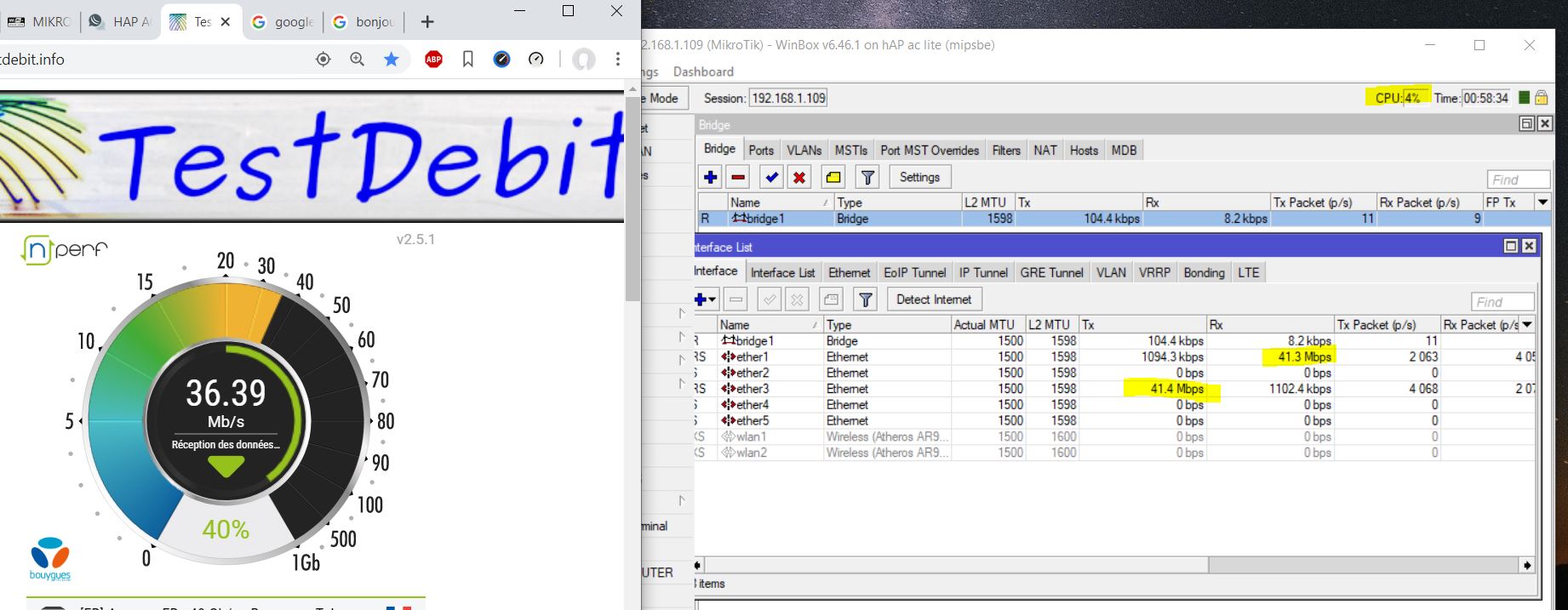Viewport: 1568px width, 610px height.
Task: Open the filter funnel in Interface List toolbar
Action: pos(866,299)
